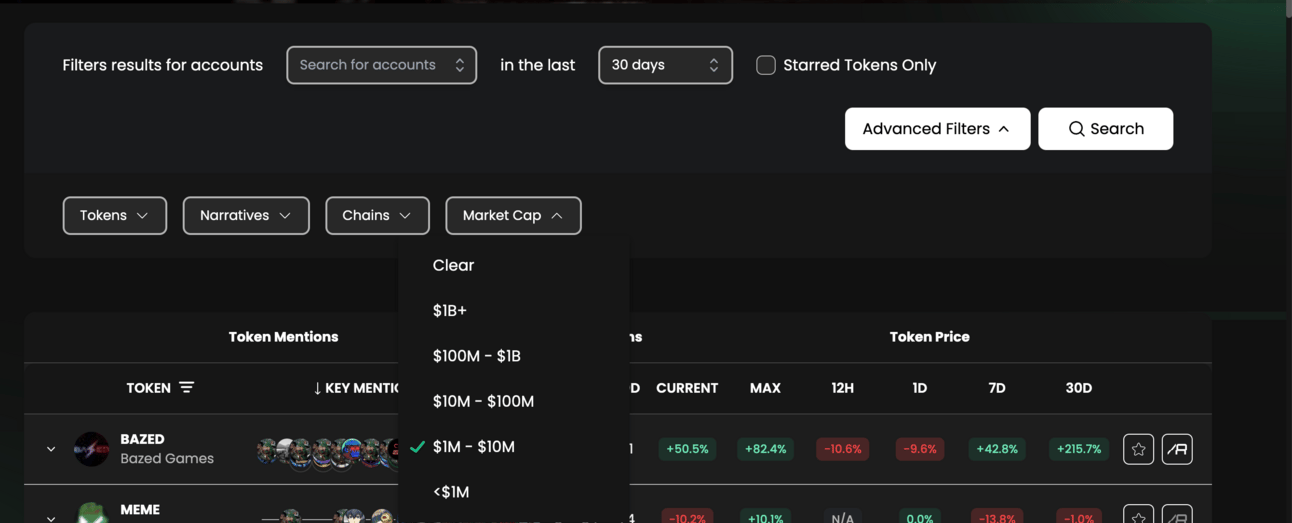Viewport: 1292px width, 523px height.
Task: Click the BAZED key mention avatars
Action: coord(325,451)
